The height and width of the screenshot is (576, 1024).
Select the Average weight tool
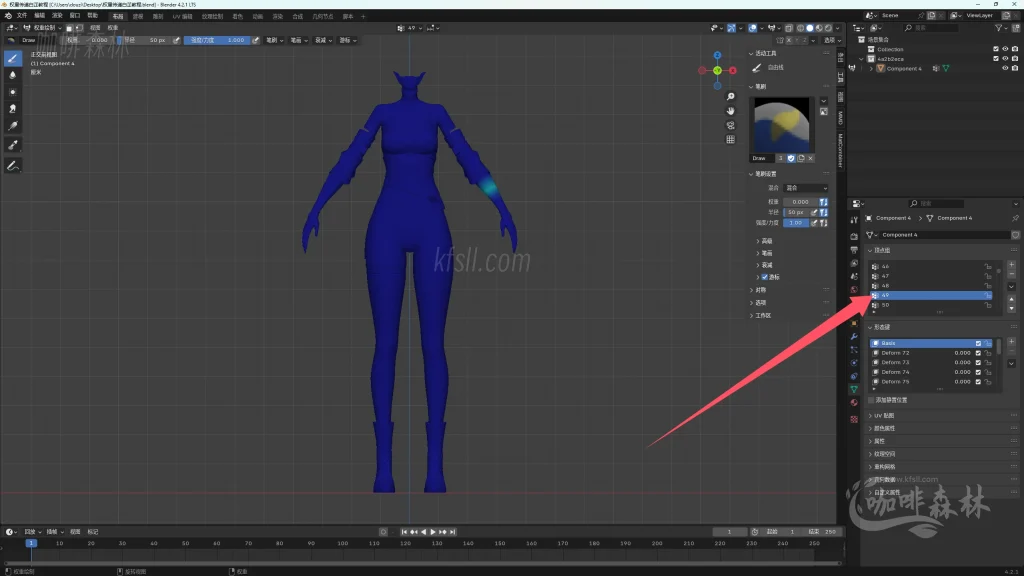click(12, 92)
